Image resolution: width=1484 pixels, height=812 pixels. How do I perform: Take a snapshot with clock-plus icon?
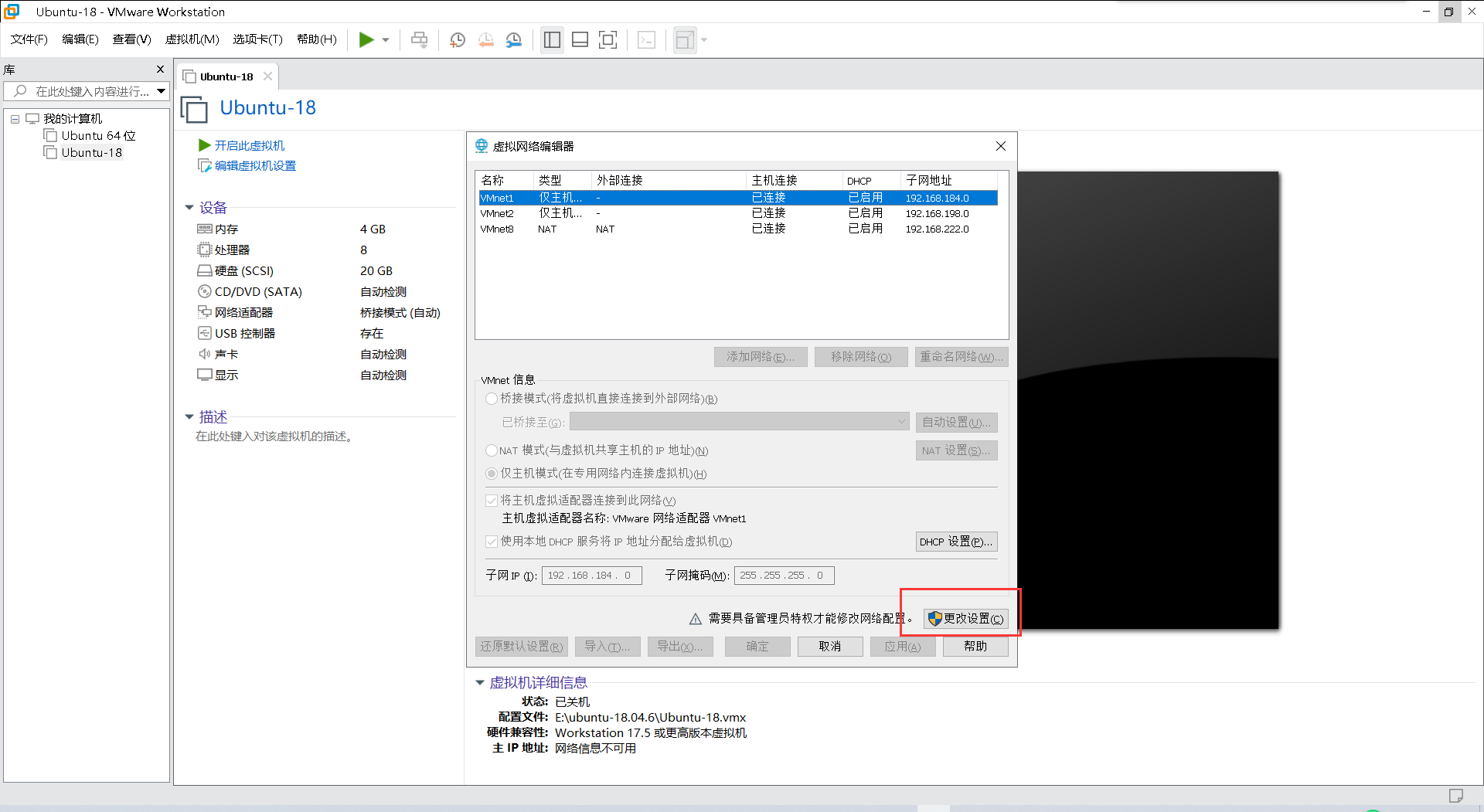458,39
